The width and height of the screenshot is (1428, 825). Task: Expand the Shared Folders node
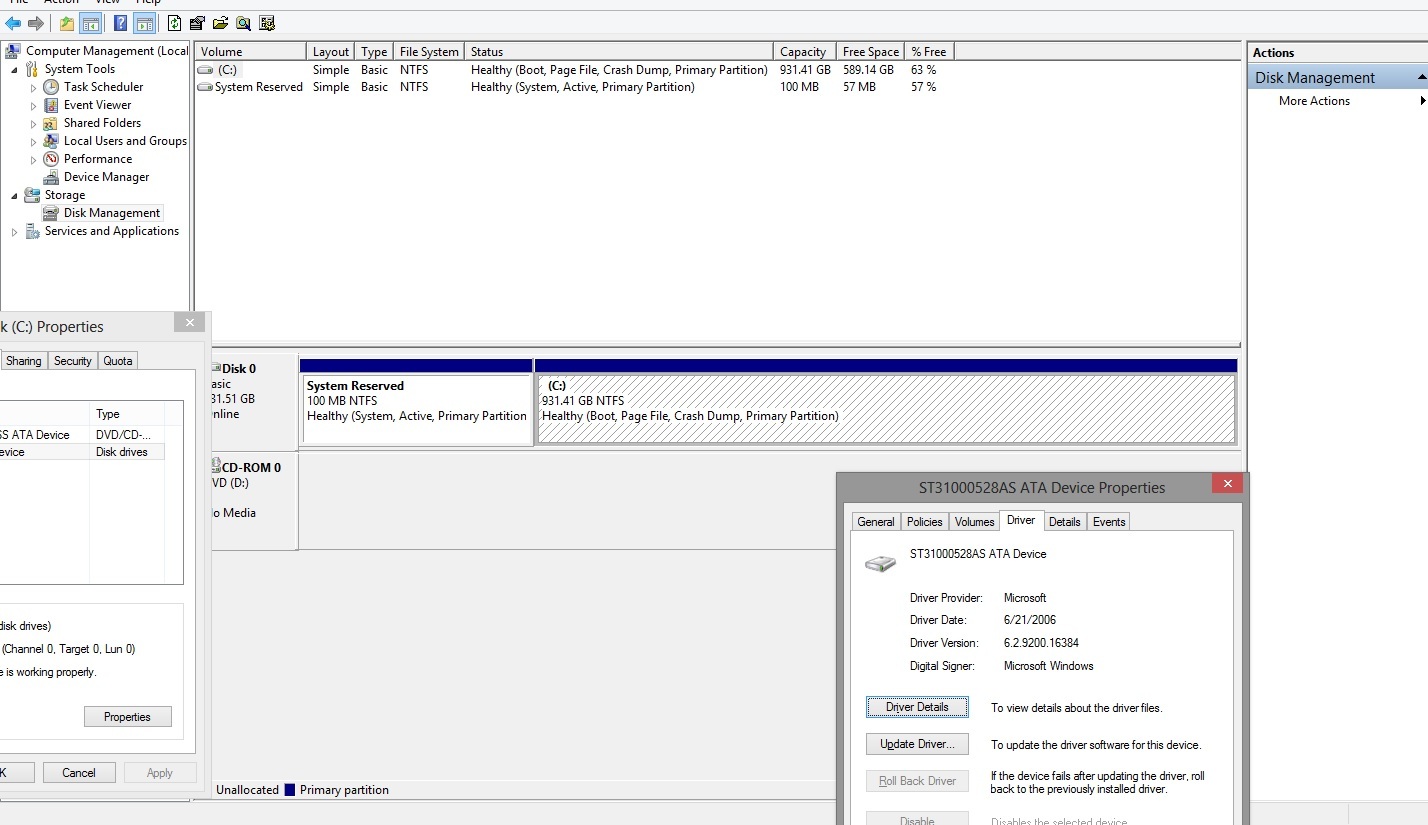pyautogui.click(x=33, y=123)
